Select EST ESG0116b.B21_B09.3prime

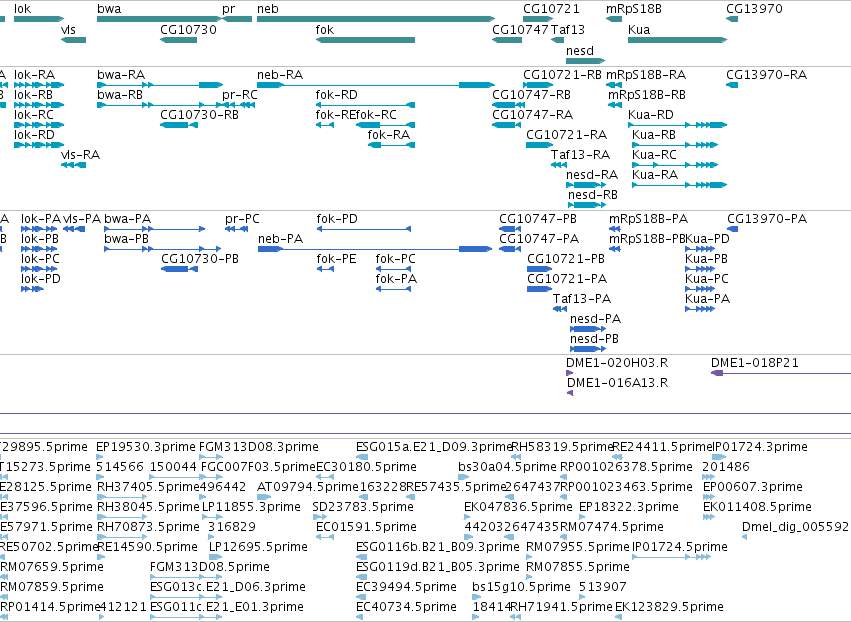[x=438, y=547]
